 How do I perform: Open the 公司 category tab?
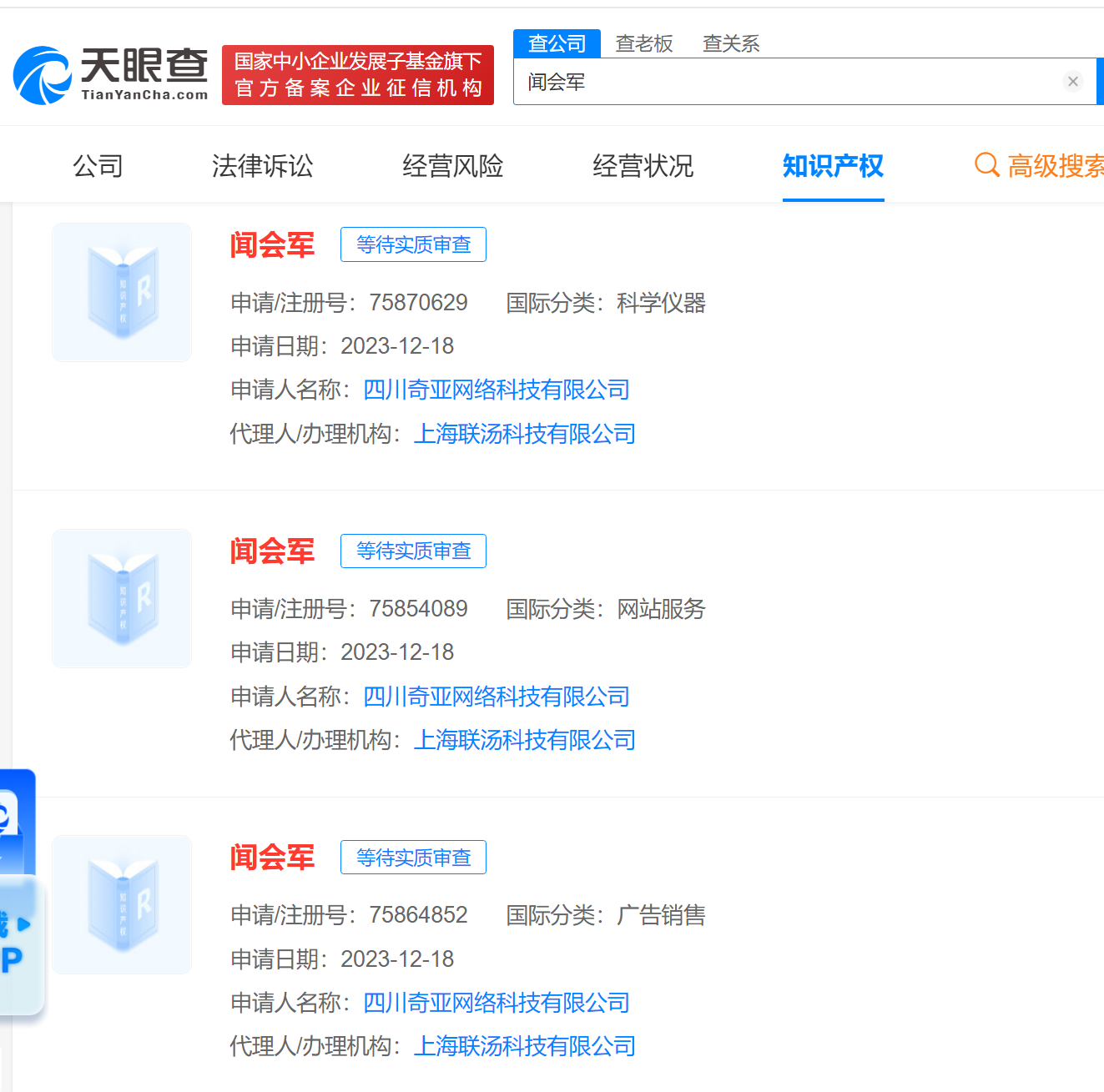[x=98, y=166]
